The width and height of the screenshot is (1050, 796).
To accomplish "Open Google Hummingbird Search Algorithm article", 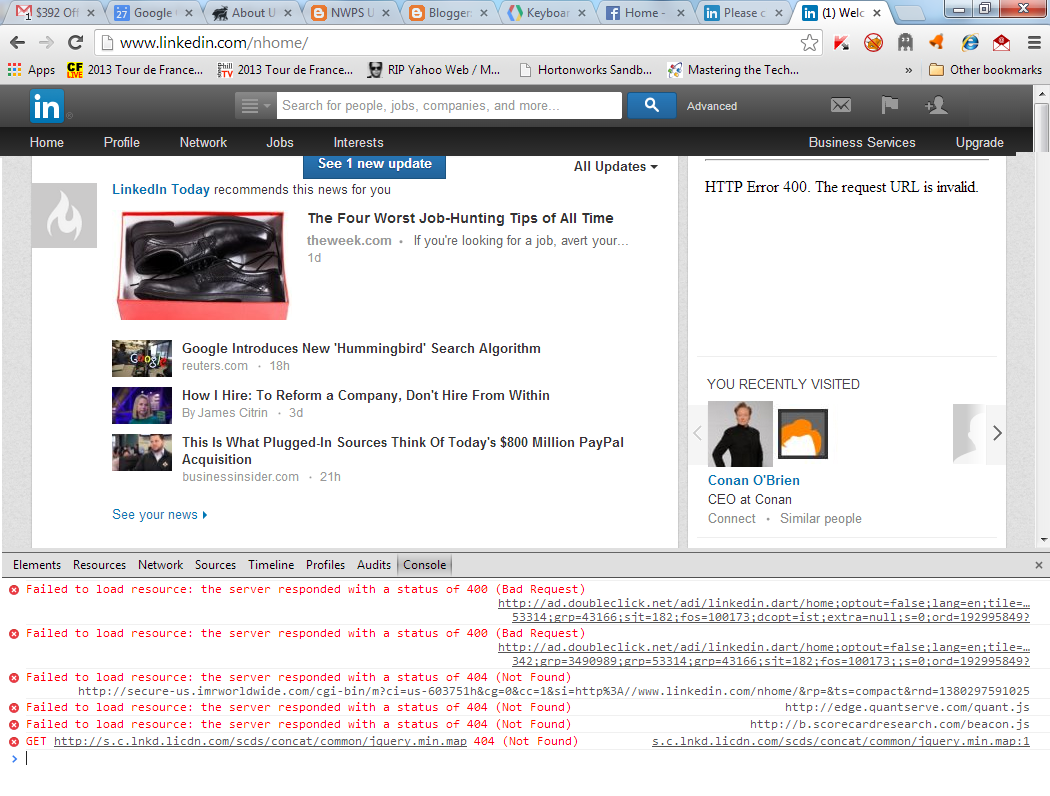I will (x=361, y=348).
